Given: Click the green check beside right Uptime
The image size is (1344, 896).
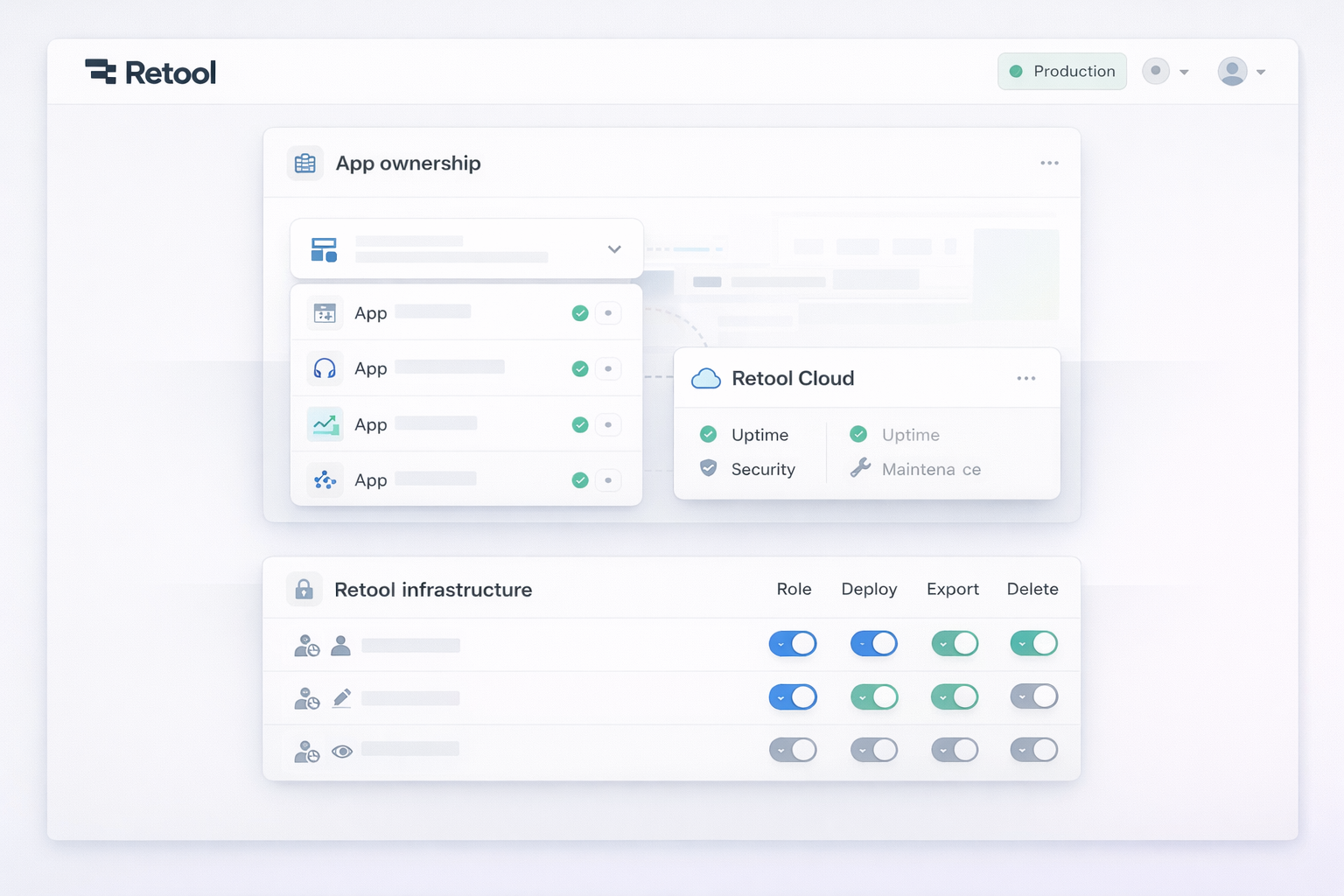Looking at the screenshot, I should click(858, 434).
